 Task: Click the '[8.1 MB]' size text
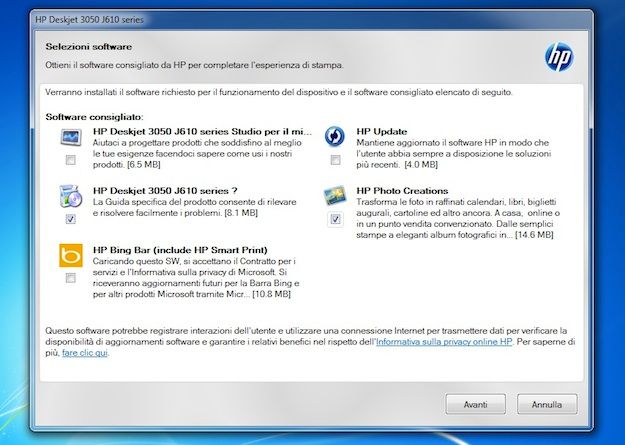[x=241, y=213]
